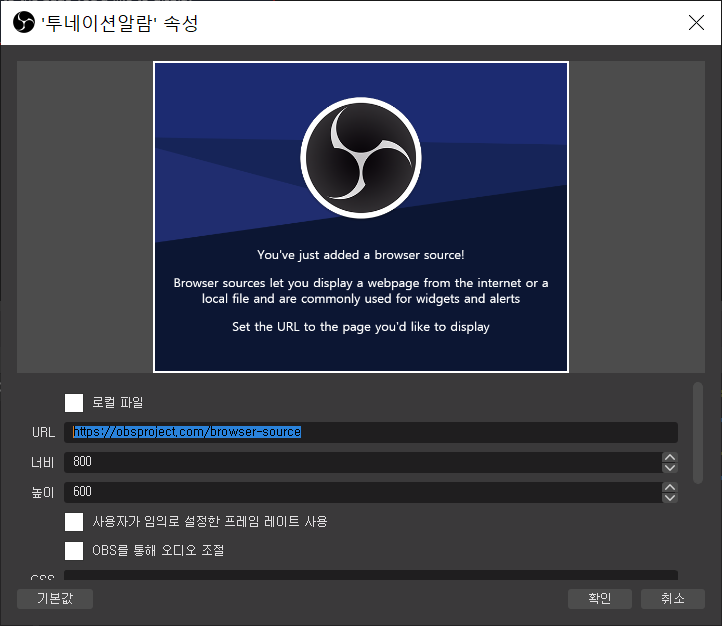Click the 높이 label
Screen dimensions: 722x626
43,492
